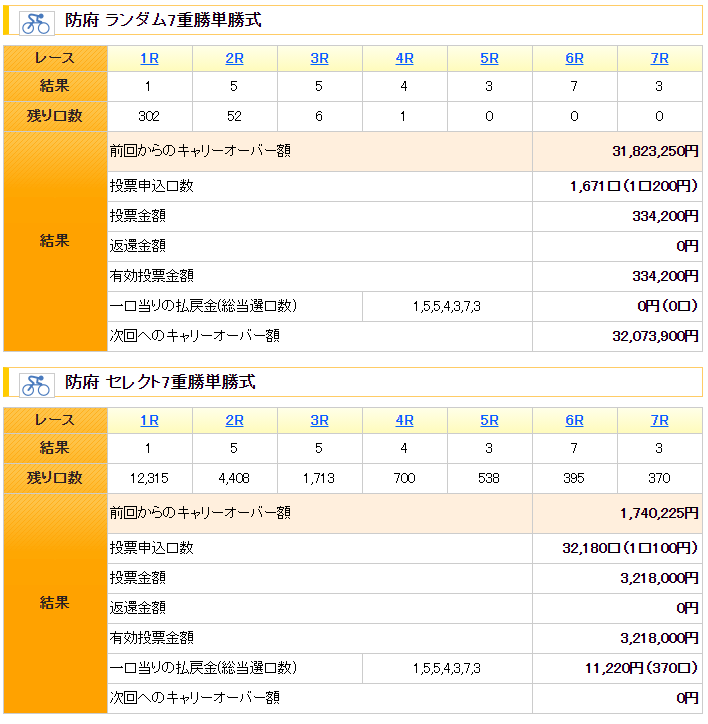The image size is (708, 724).
Task: Open the 2R link in the セレクト table
Action: (x=234, y=421)
